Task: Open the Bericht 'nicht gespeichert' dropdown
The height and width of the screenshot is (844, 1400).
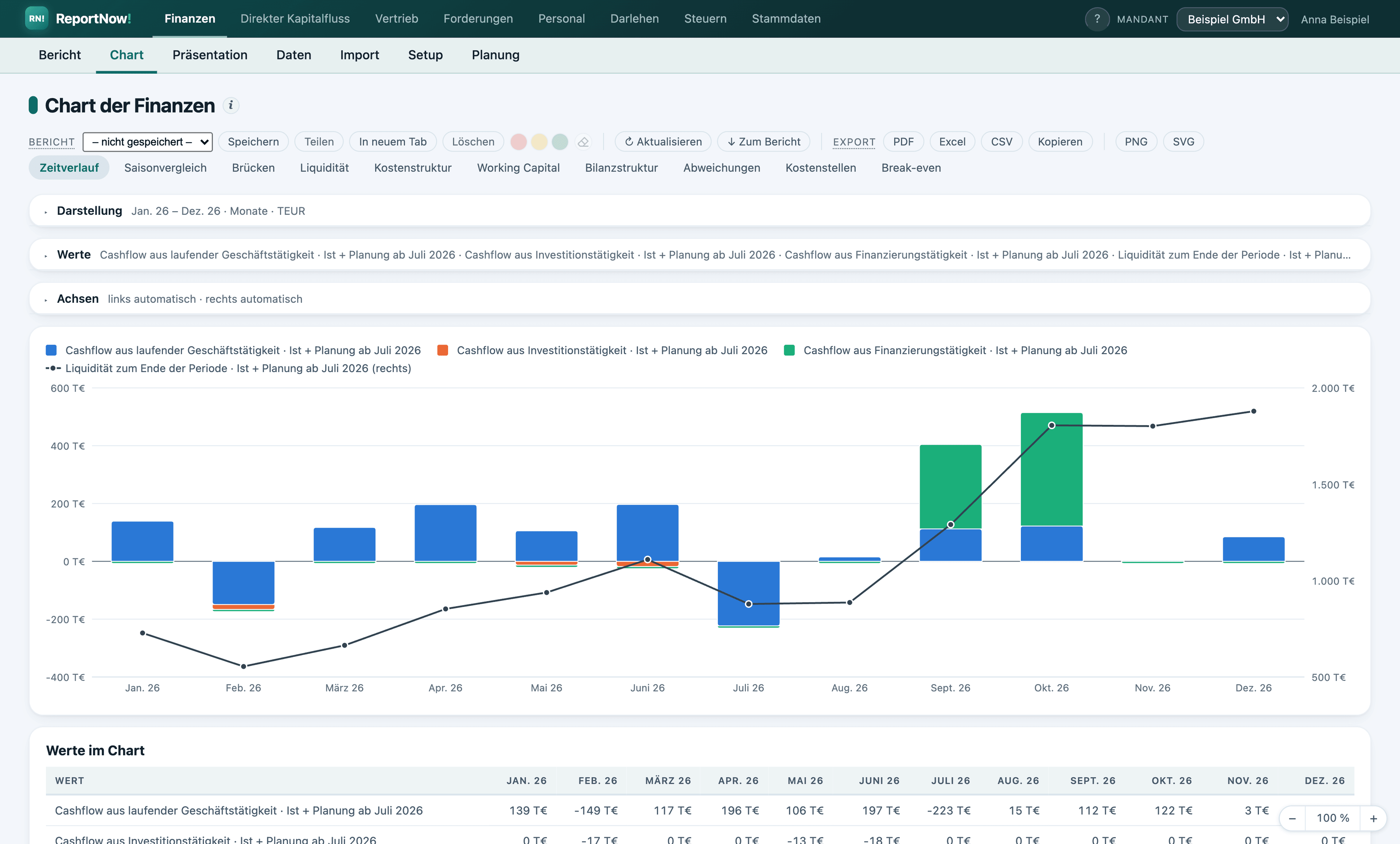Action: (148, 142)
